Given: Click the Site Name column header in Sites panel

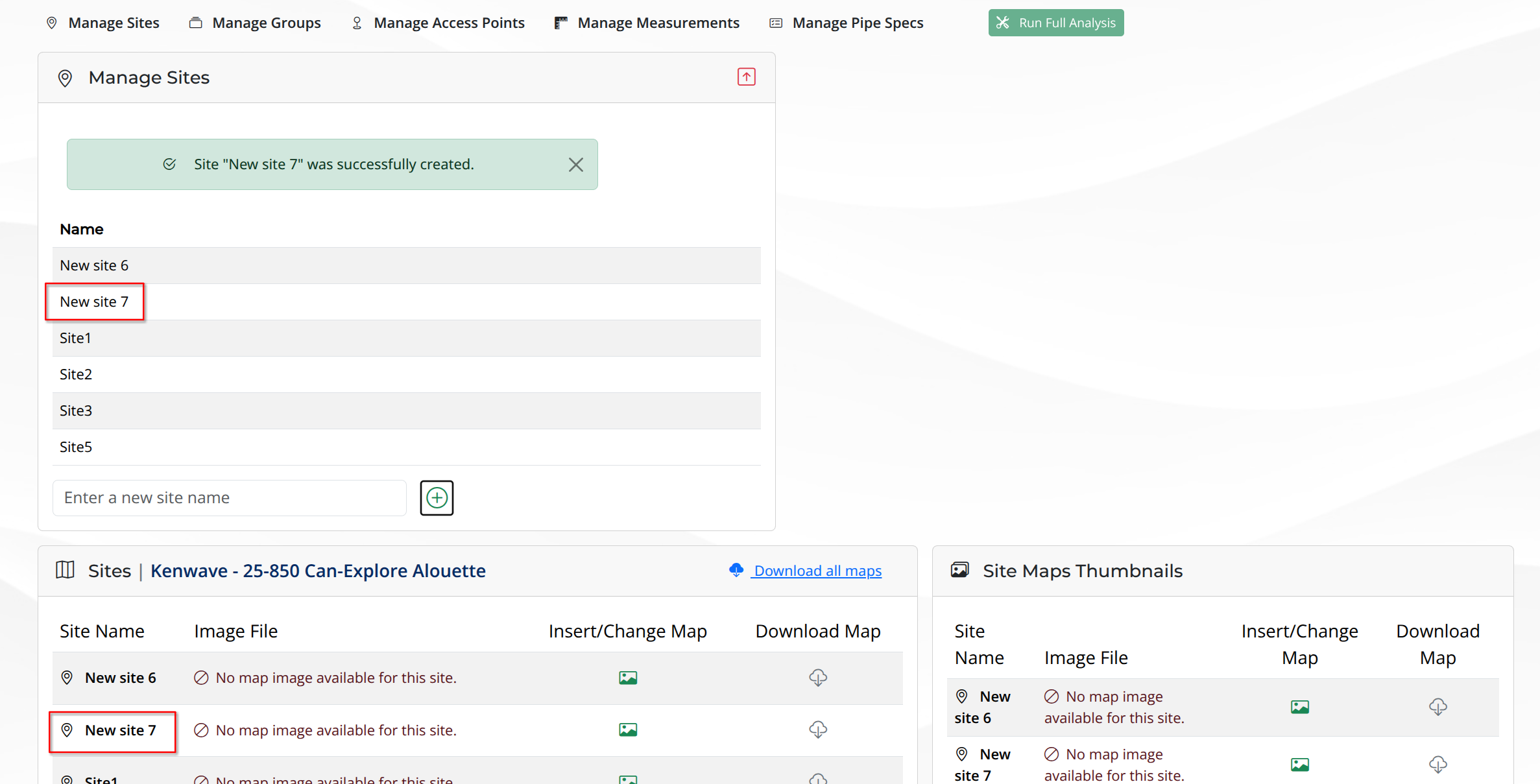Looking at the screenshot, I should pyautogui.click(x=102, y=631).
